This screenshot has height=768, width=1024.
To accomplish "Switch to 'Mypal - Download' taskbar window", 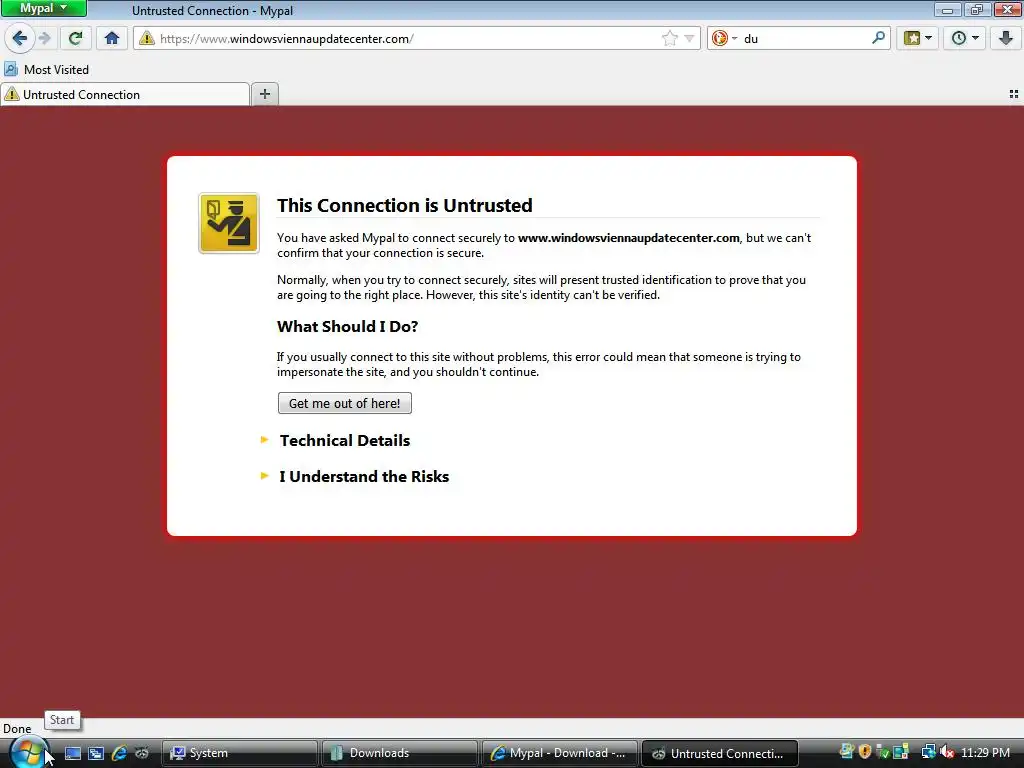I will 560,753.
